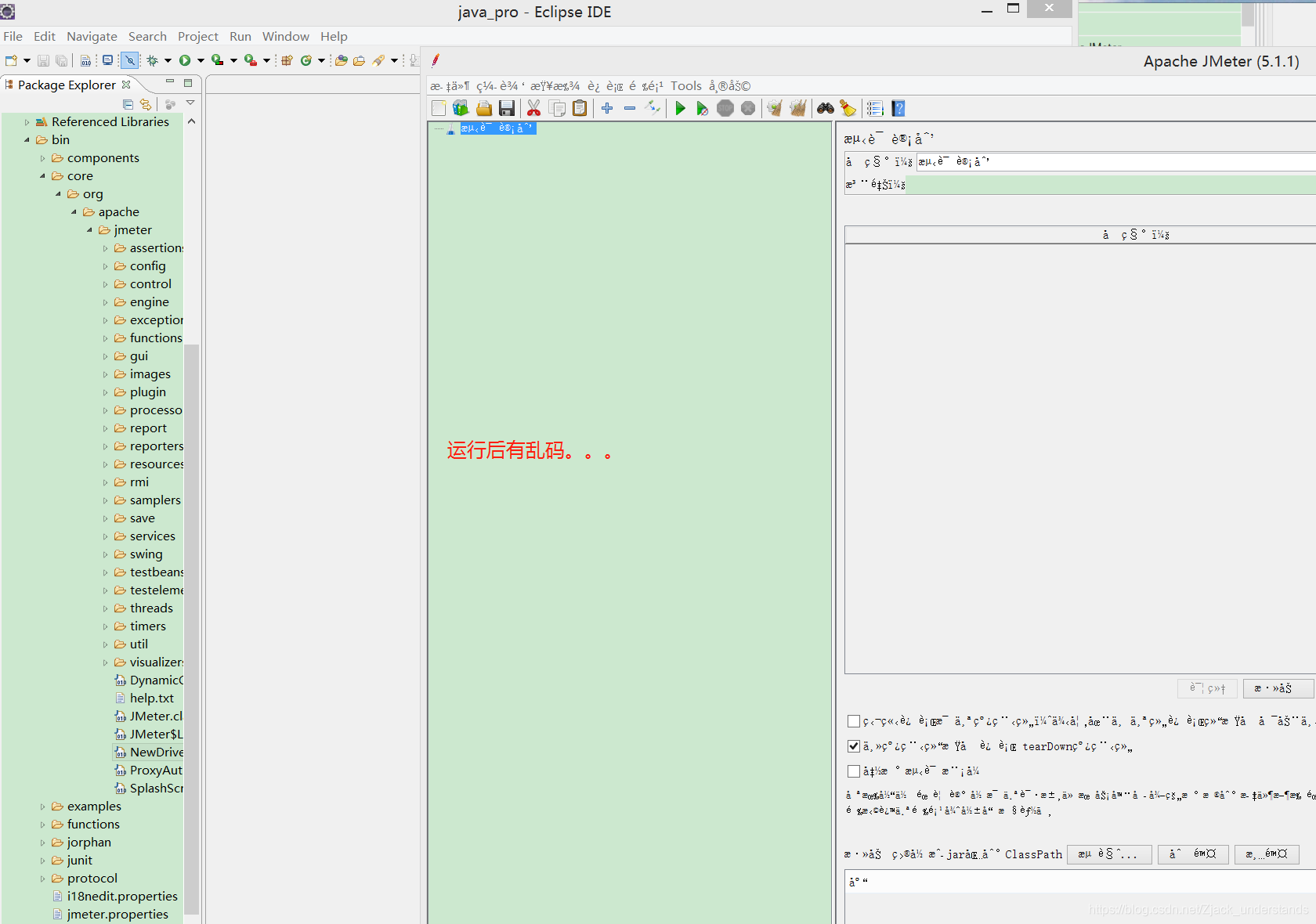Click the JMeter Toggle (enable/disable) arrows icon
The width and height of the screenshot is (1316, 924).
[653, 108]
